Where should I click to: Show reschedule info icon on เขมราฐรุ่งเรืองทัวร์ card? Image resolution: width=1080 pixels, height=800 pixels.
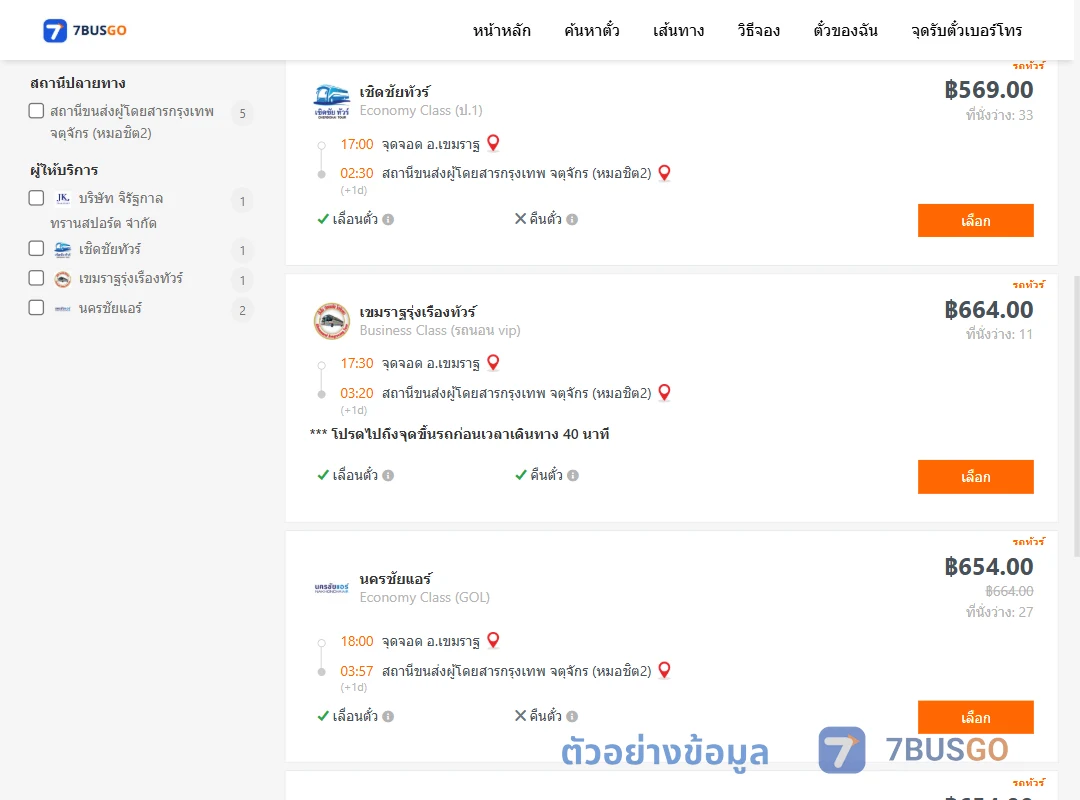[x=388, y=475]
